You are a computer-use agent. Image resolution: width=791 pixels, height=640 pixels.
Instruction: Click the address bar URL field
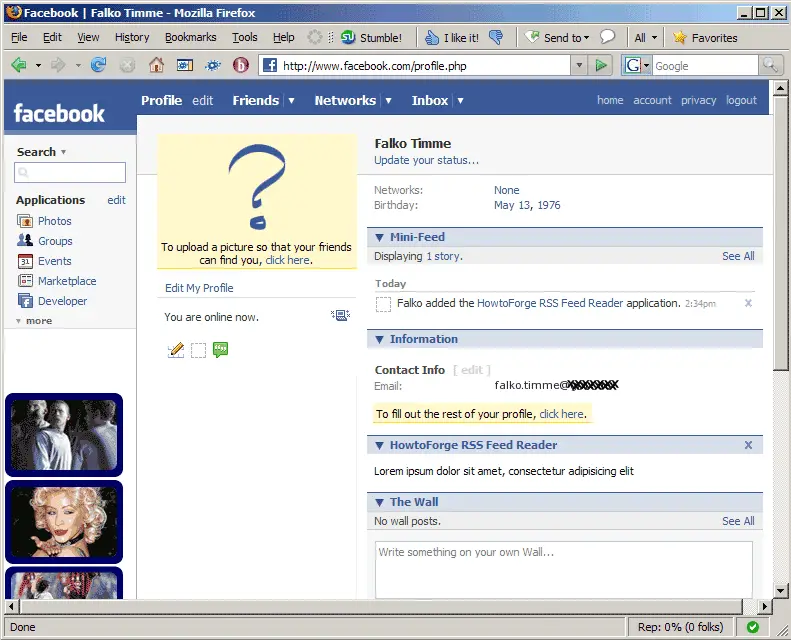(415, 66)
